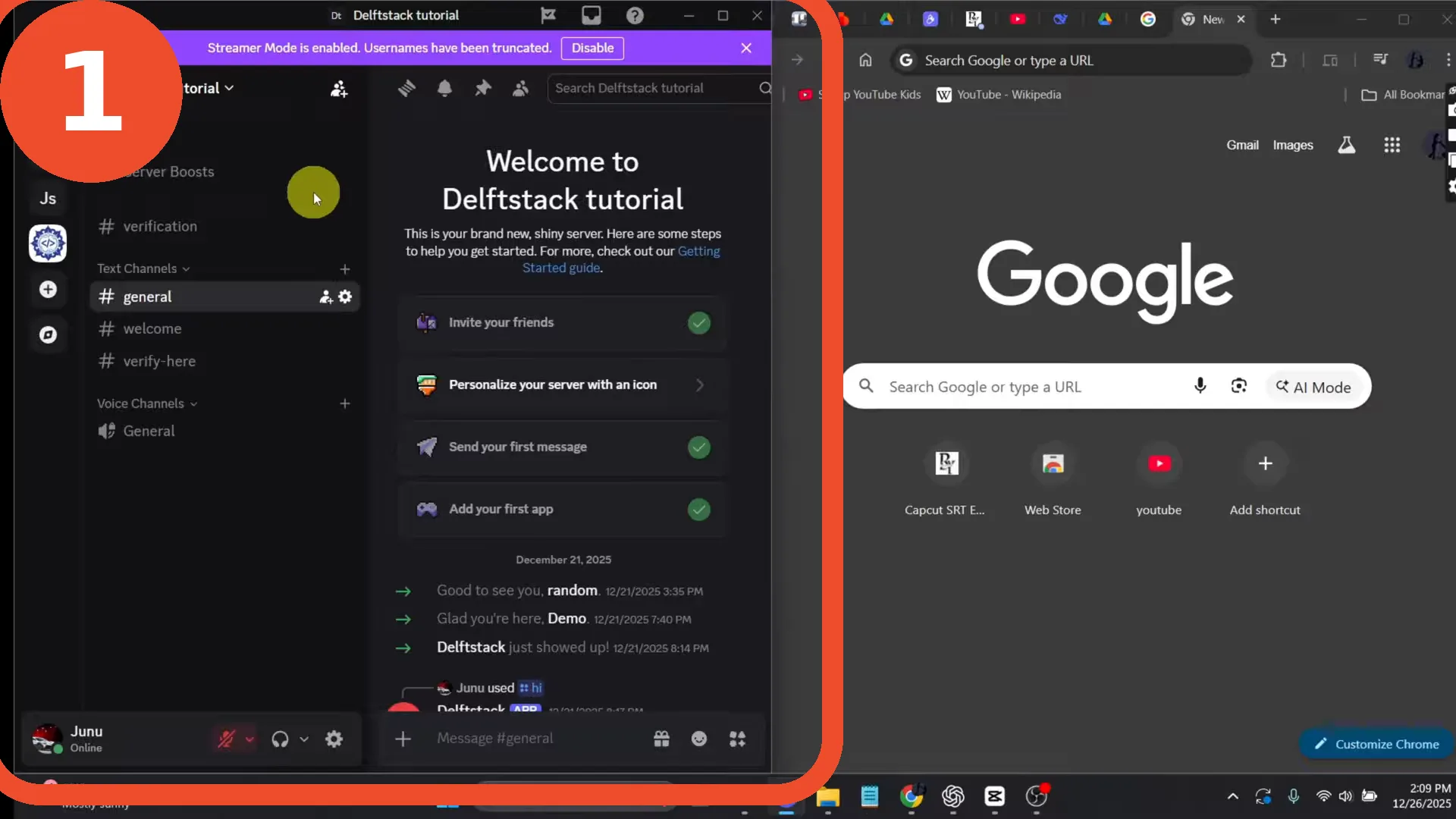
Task: Open Capcut SRT shortcut tile
Action: [x=946, y=479]
